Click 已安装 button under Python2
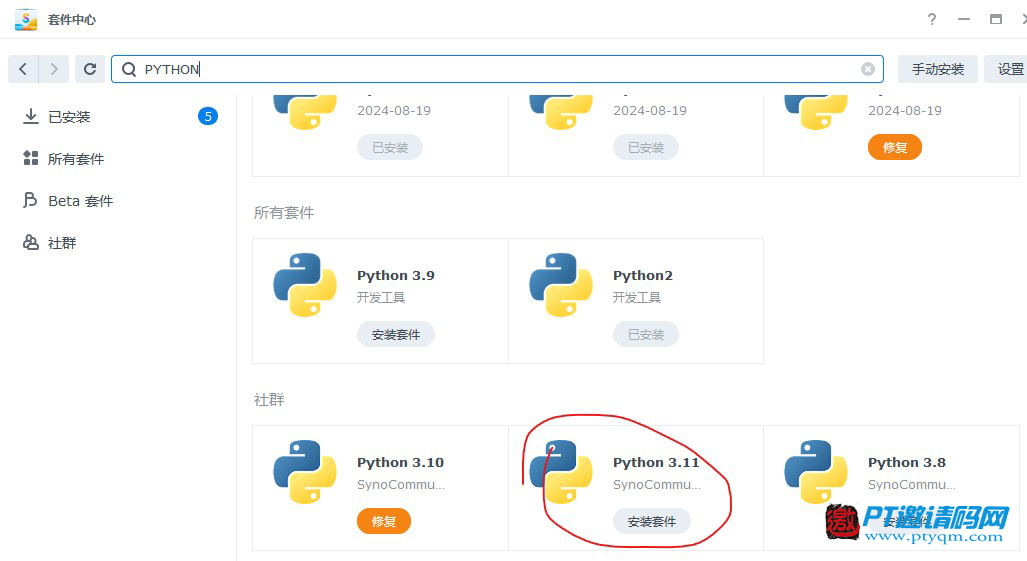The height and width of the screenshot is (561, 1027). (x=646, y=335)
